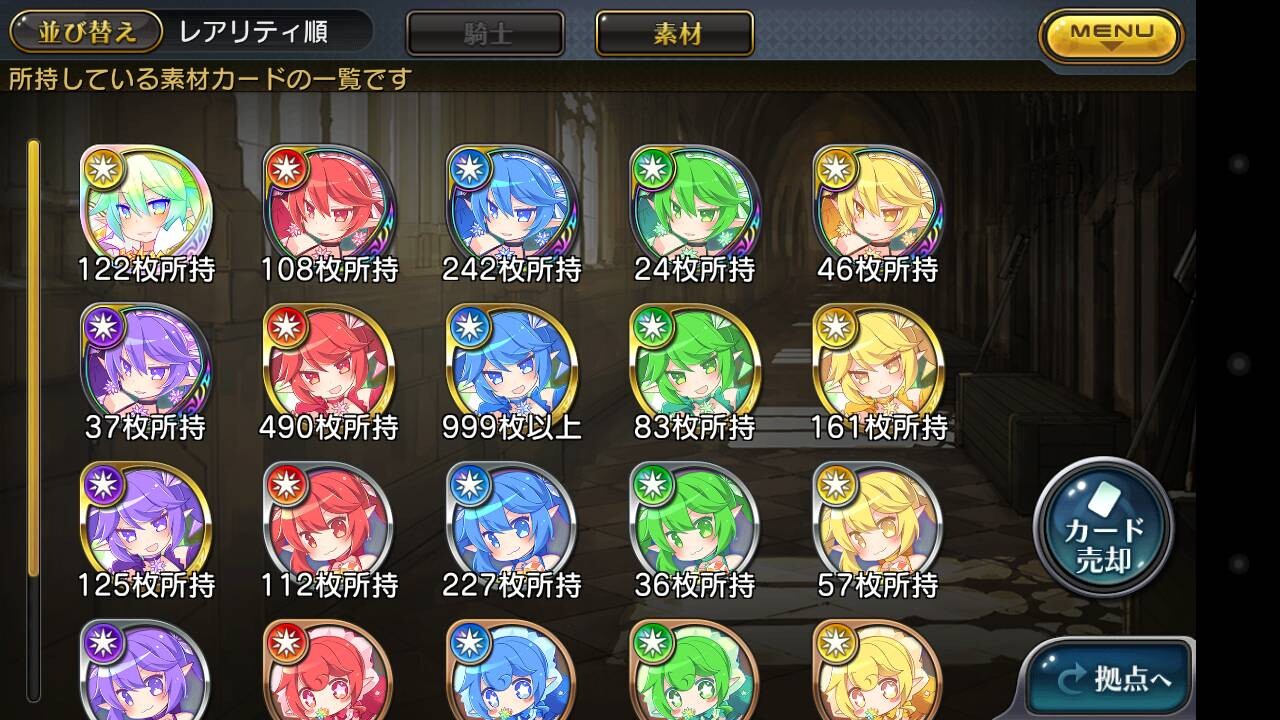
Task: Pick the yellow fairy card with 46枚所持
Action: 878,211
